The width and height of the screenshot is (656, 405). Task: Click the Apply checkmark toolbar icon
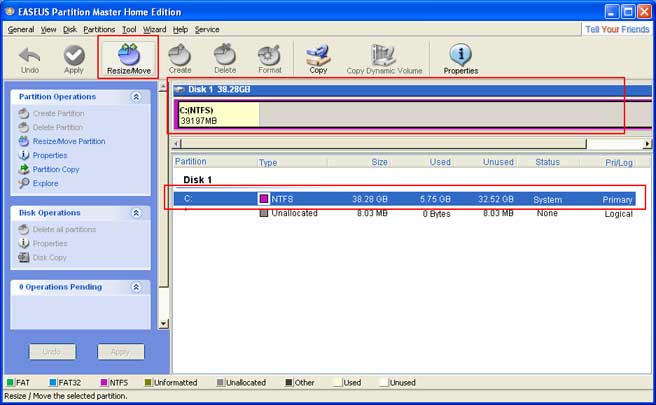pos(74,60)
